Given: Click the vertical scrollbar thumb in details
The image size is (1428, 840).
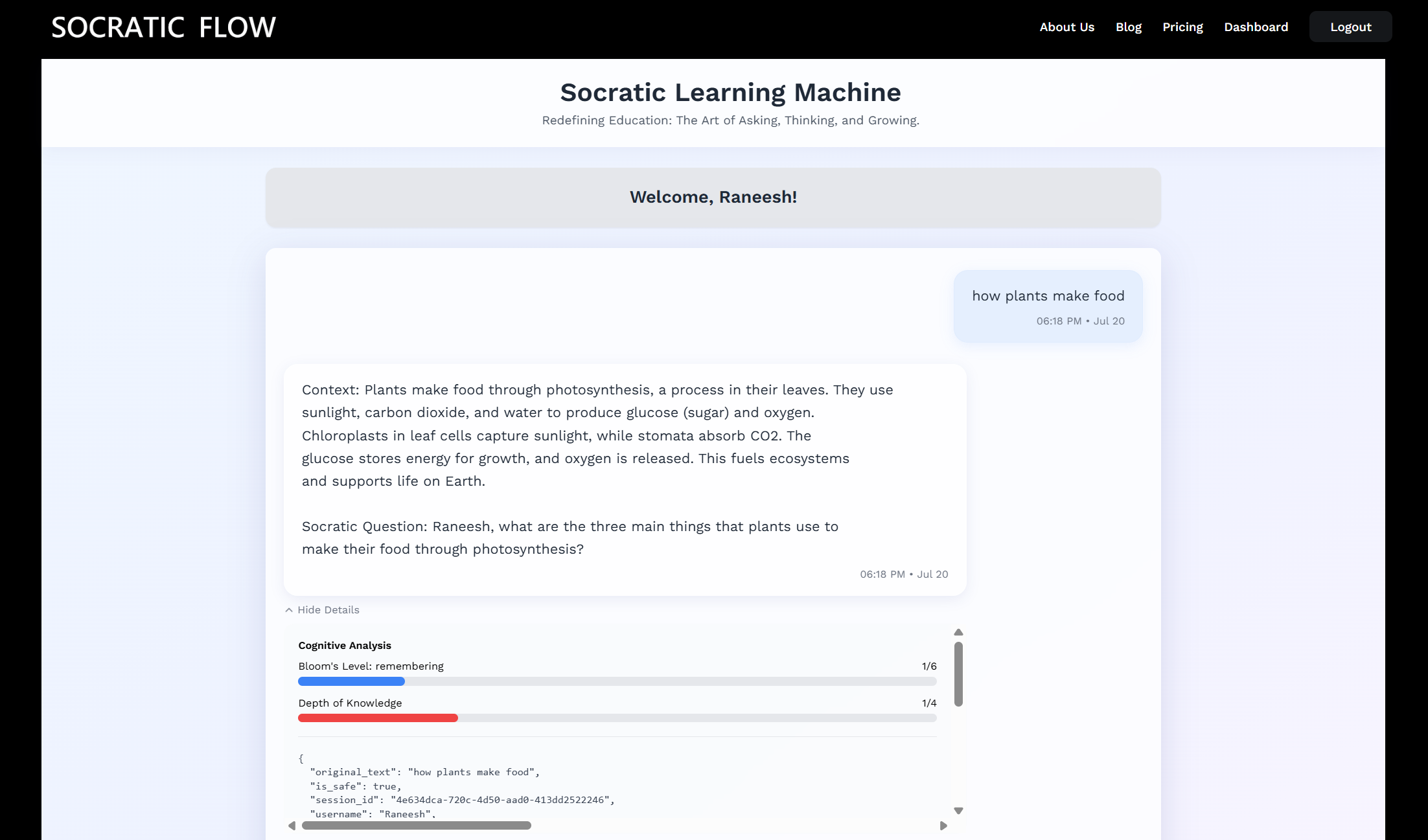Looking at the screenshot, I should point(958,674).
